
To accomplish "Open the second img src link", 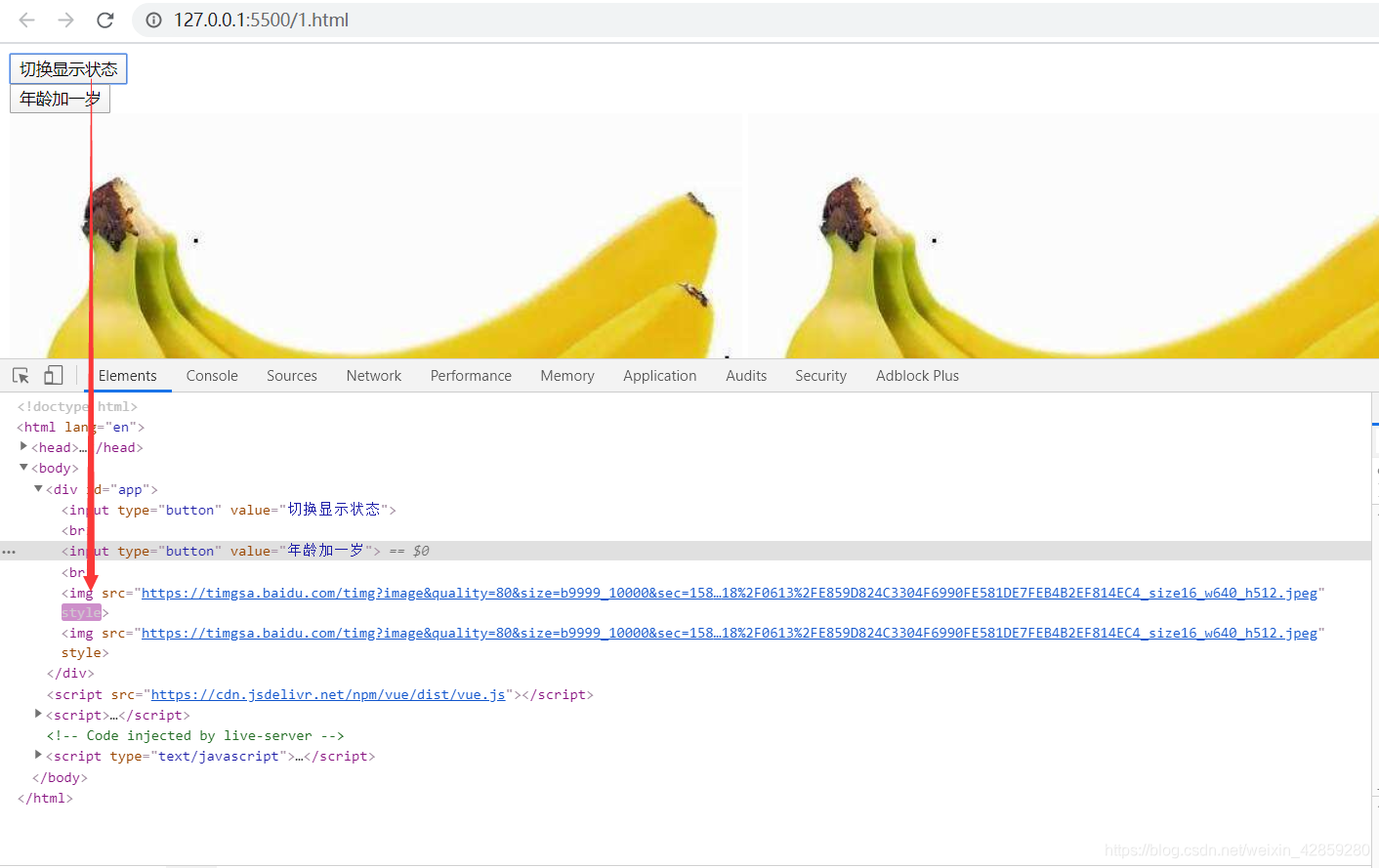I will coord(729,633).
